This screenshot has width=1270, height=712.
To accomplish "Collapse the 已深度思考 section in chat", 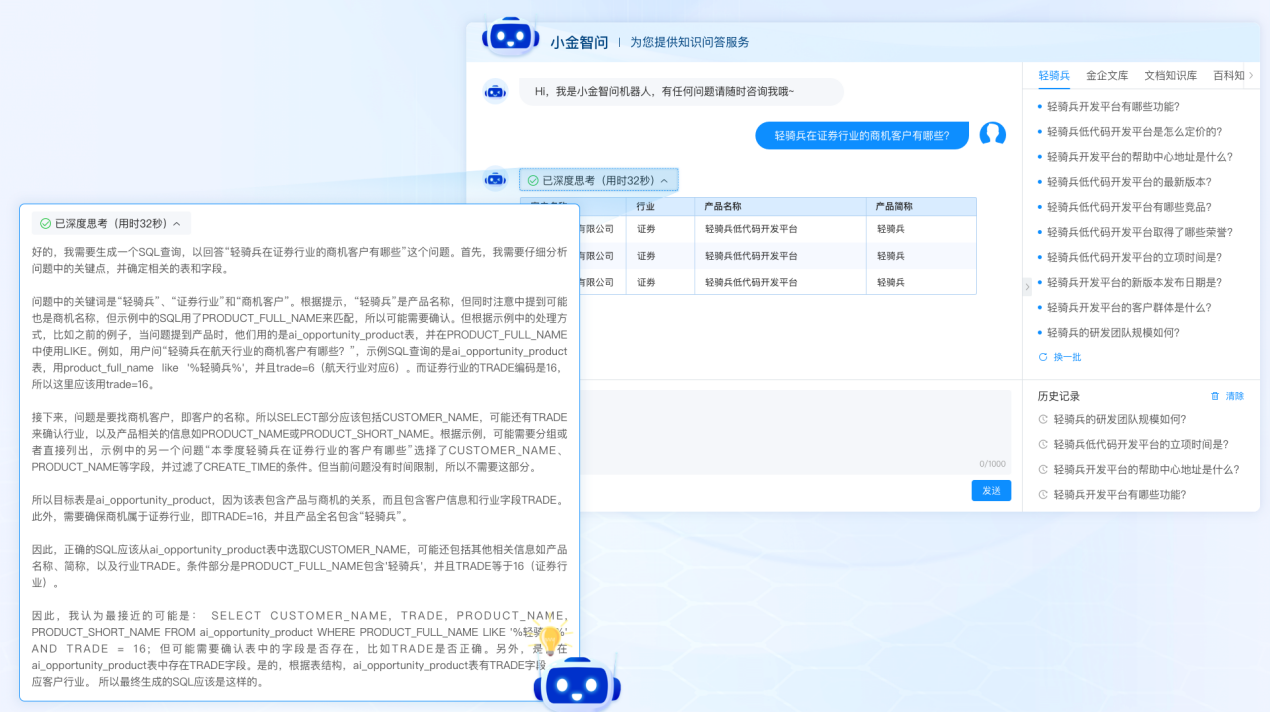I will pos(664,181).
